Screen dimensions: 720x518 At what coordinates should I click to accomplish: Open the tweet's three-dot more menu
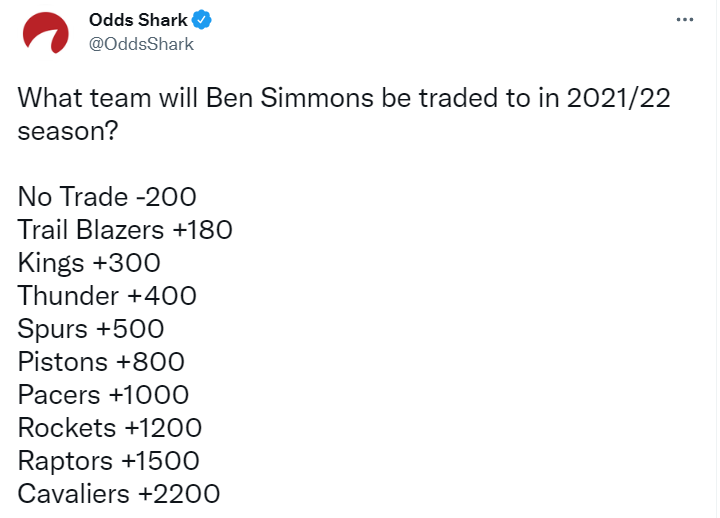[684, 19]
